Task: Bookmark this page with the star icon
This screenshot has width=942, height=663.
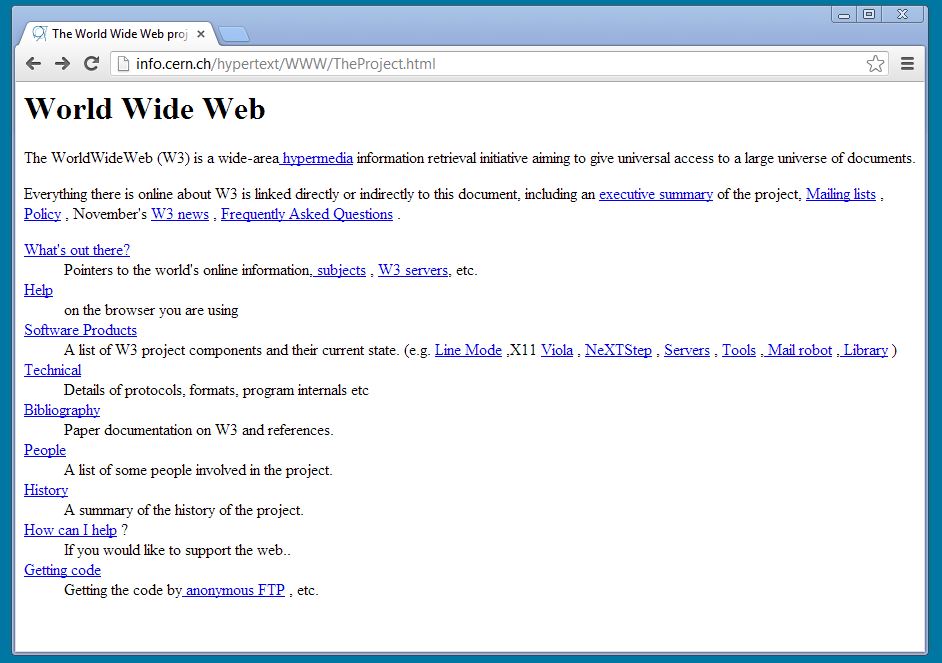Action: click(x=875, y=64)
